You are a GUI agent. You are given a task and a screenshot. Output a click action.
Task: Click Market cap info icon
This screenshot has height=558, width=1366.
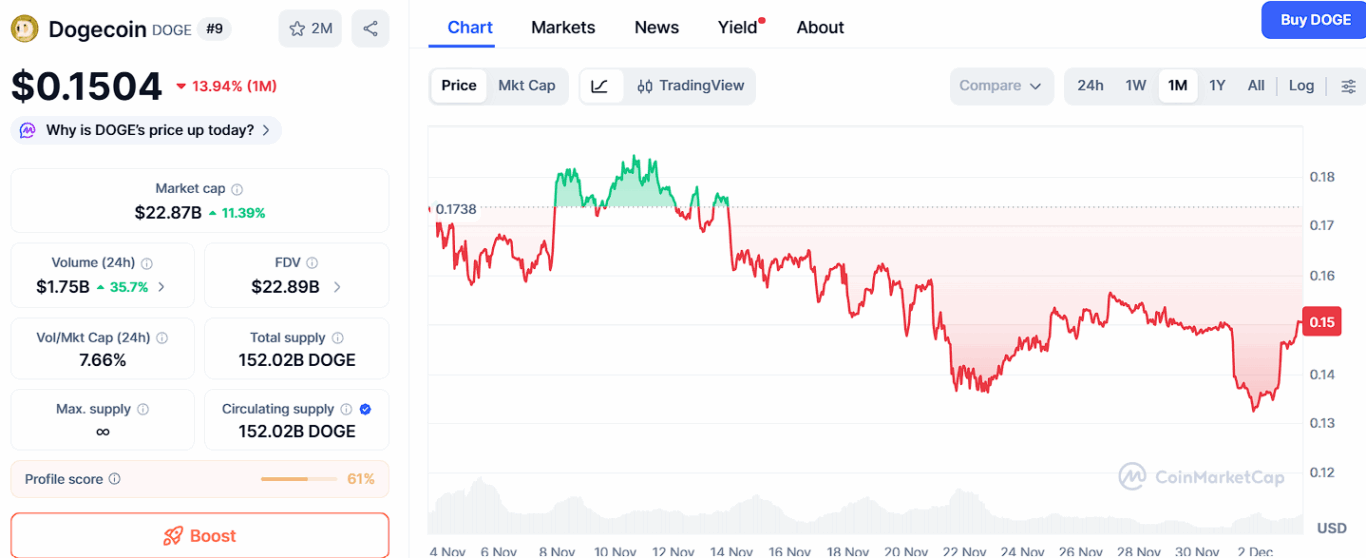(237, 189)
